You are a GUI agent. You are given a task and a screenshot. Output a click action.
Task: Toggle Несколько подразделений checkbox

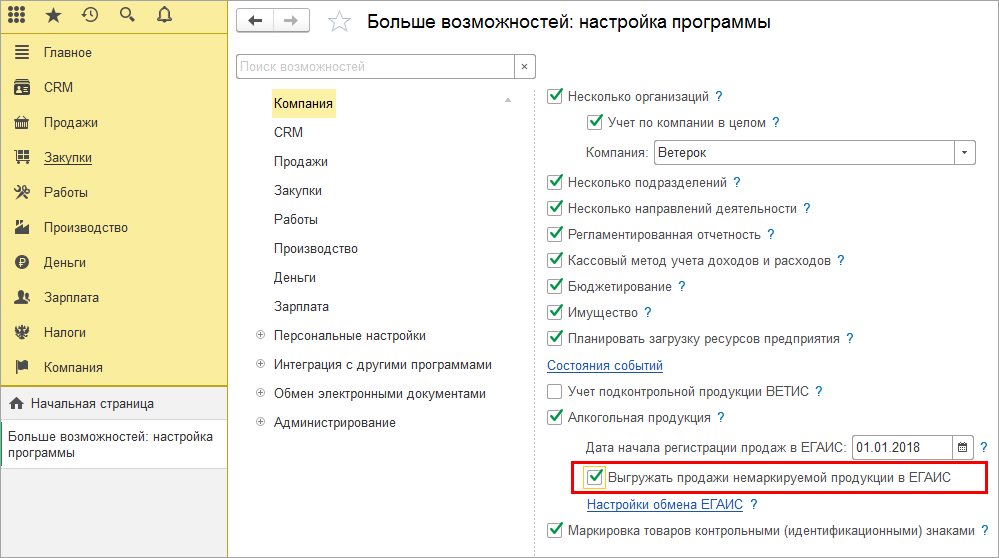pos(555,182)
